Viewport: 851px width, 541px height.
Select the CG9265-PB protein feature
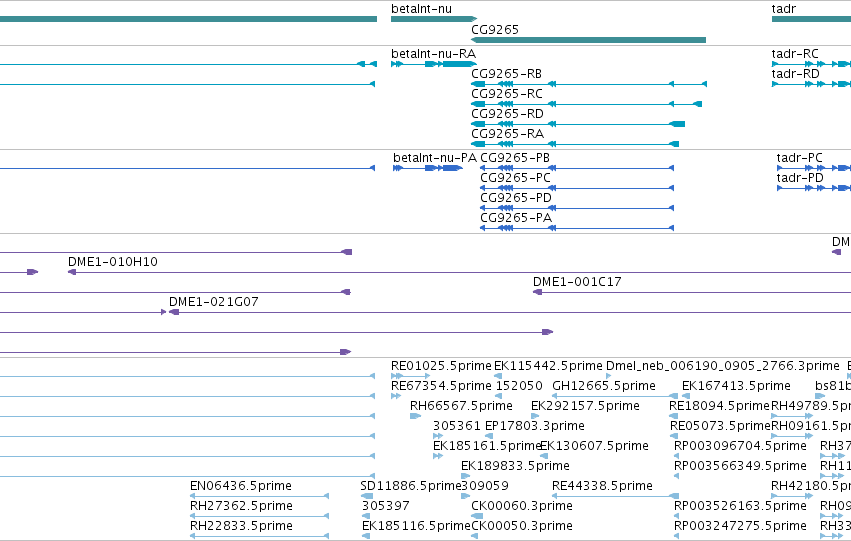(x=577, y=168)
